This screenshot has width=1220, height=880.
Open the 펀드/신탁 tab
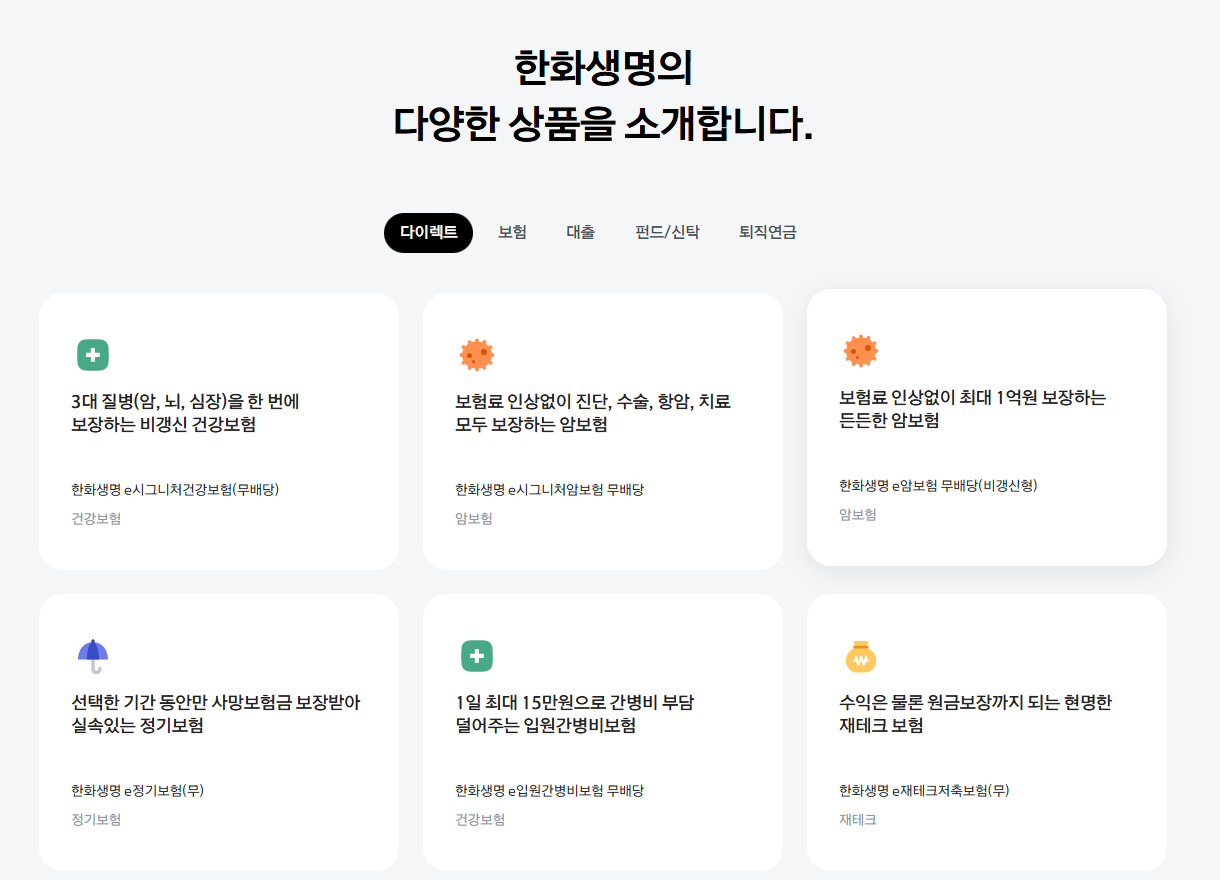click(667, 233)
